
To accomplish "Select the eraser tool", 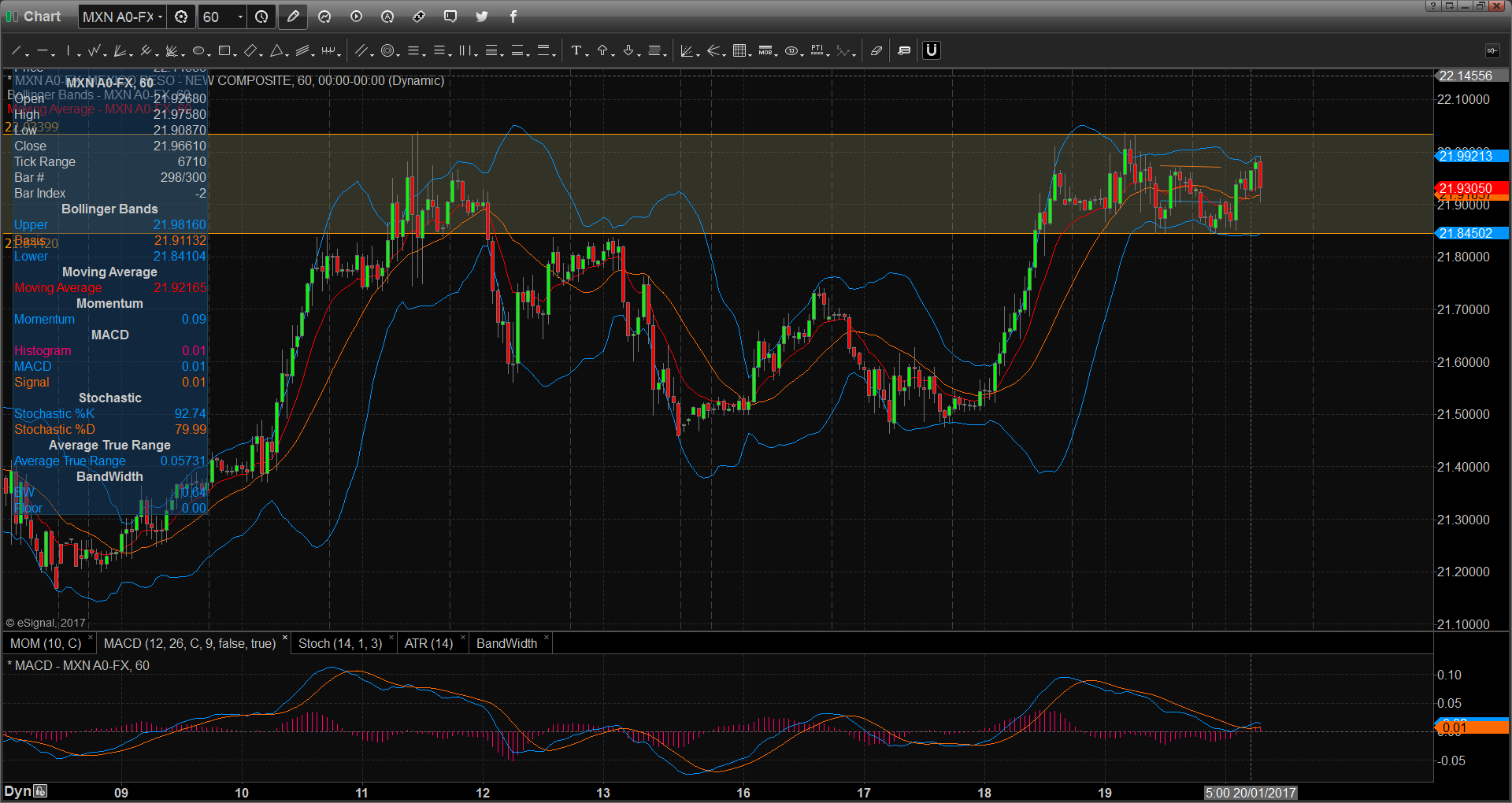I will tap(876, 51).
